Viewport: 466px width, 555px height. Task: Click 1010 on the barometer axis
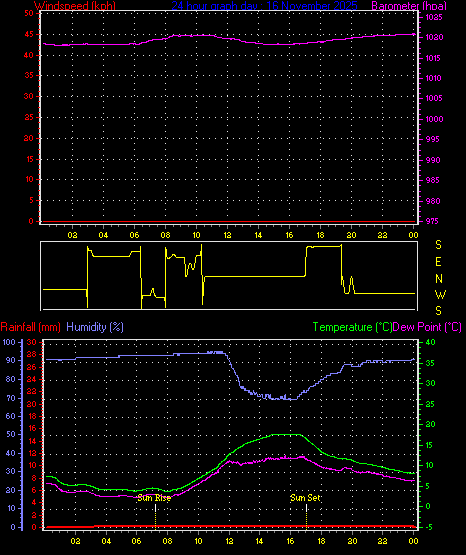433,78
